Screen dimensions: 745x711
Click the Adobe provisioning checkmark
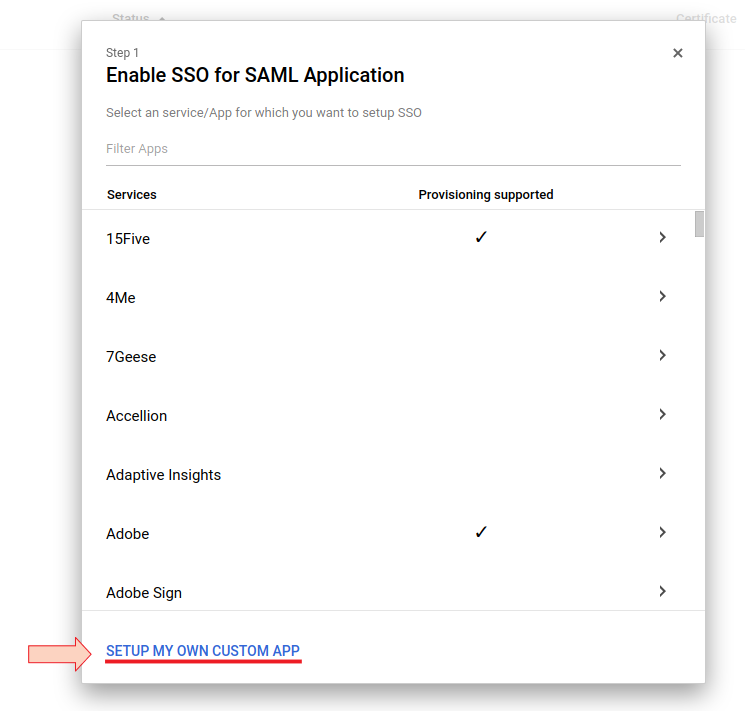[x=481, y=532]
